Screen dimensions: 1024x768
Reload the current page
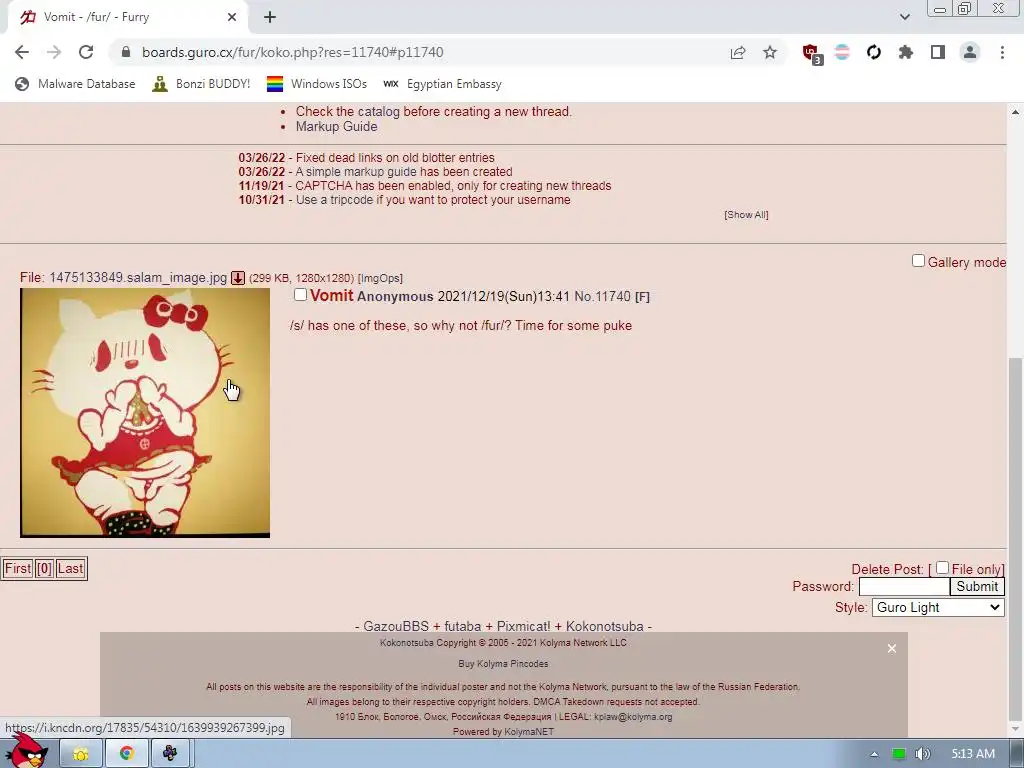(86, 52)
